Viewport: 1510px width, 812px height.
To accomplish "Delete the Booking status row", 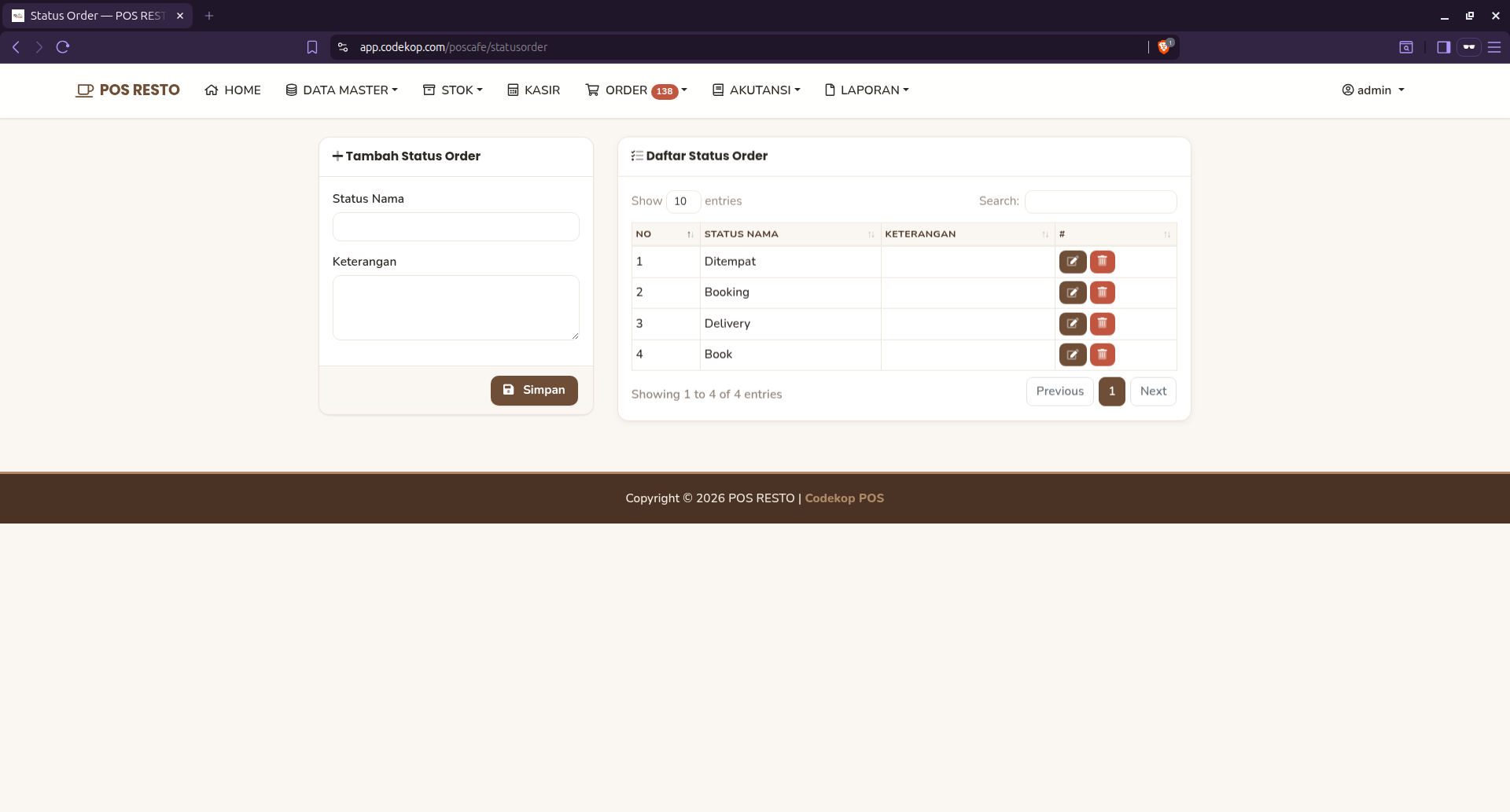I will [x=1103, y=292].
